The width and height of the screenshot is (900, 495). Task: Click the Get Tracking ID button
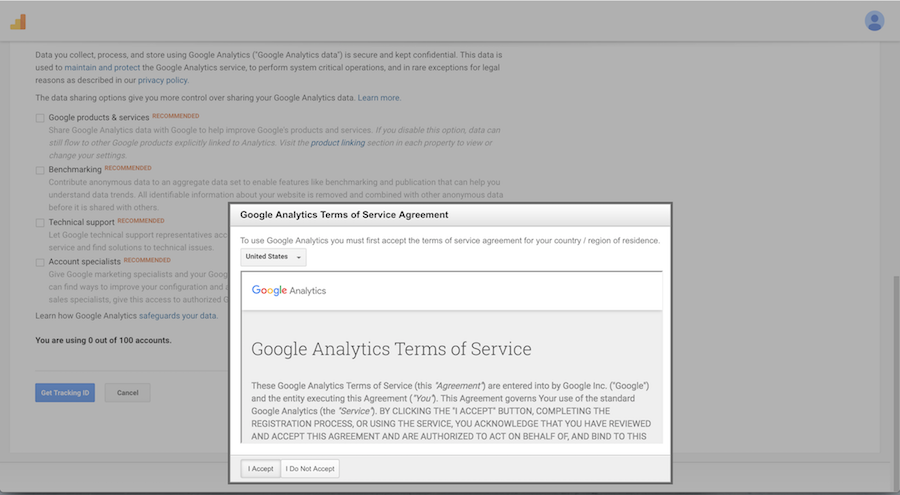coord(65,393)
